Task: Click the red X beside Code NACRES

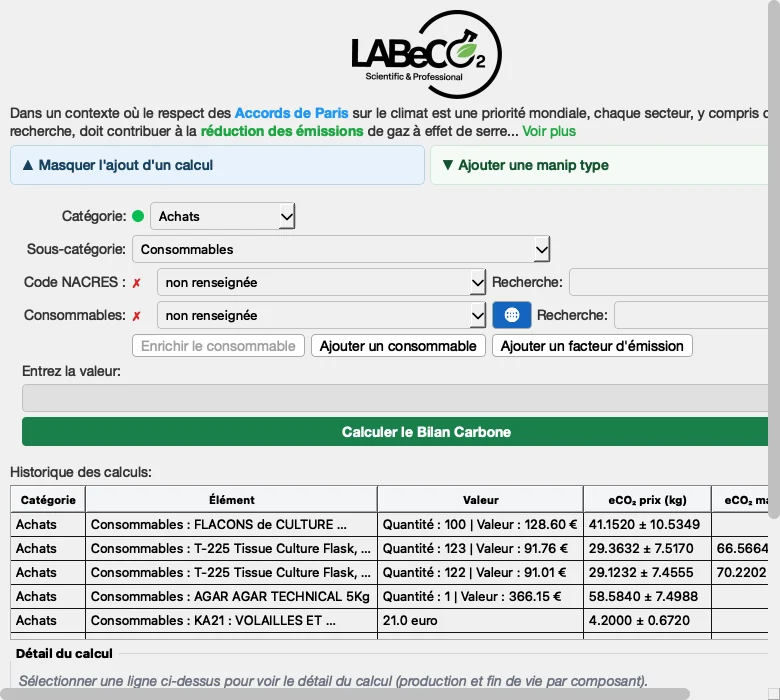Action: coord(136,283)
